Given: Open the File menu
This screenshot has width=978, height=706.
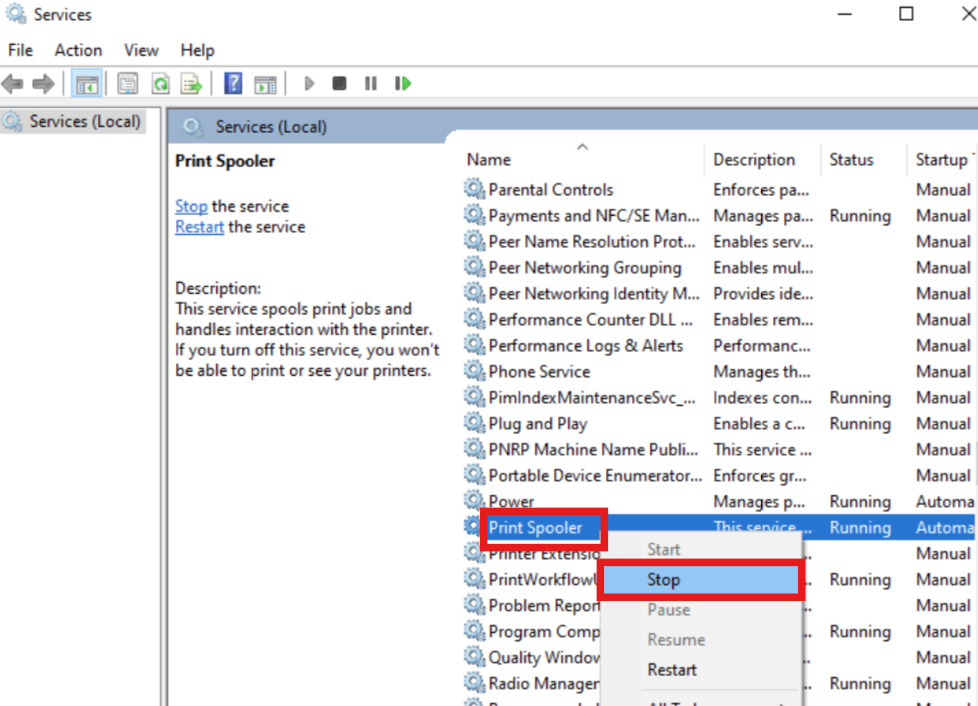Looking at the screenshot, I should pyautogui.click(x=21, y=50).
